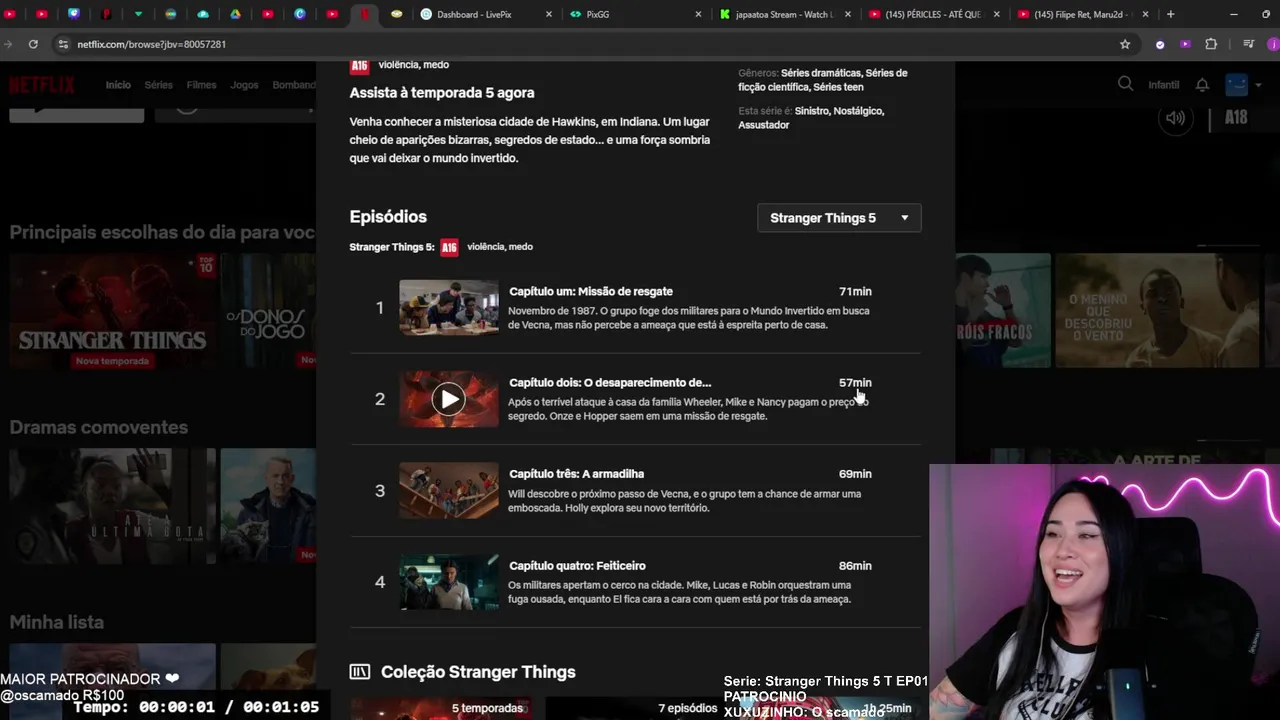This screenshot has width=1280, height=720.
Task: Close the japaatoa Stream tab
Action: [x=847, y=14]
